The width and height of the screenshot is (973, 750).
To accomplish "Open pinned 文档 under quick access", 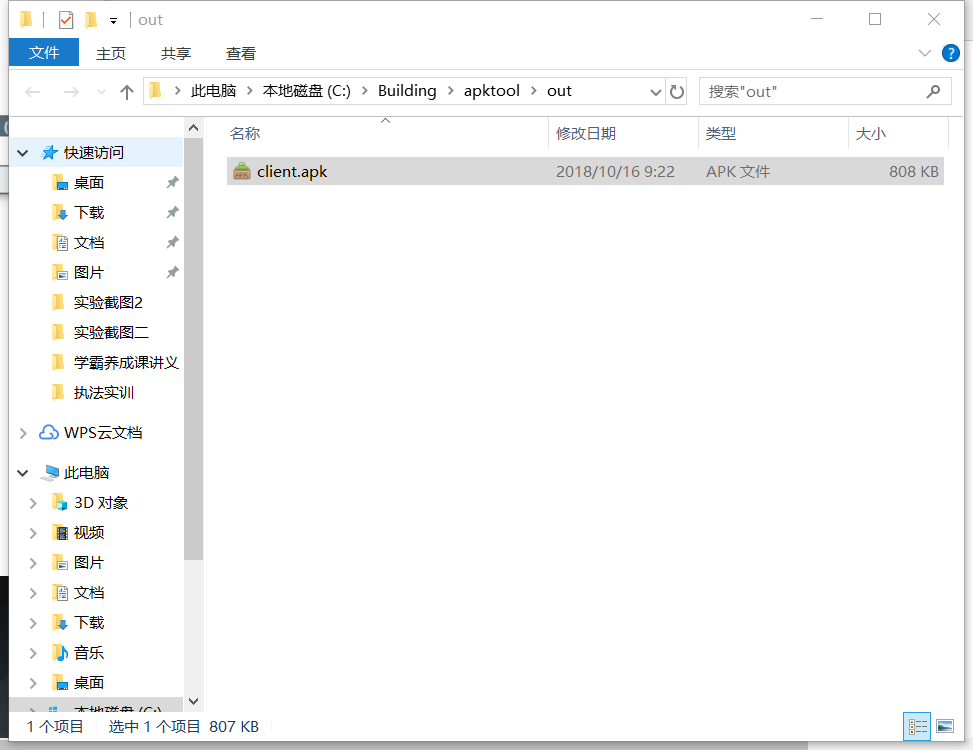I will (x=89, y=243).
